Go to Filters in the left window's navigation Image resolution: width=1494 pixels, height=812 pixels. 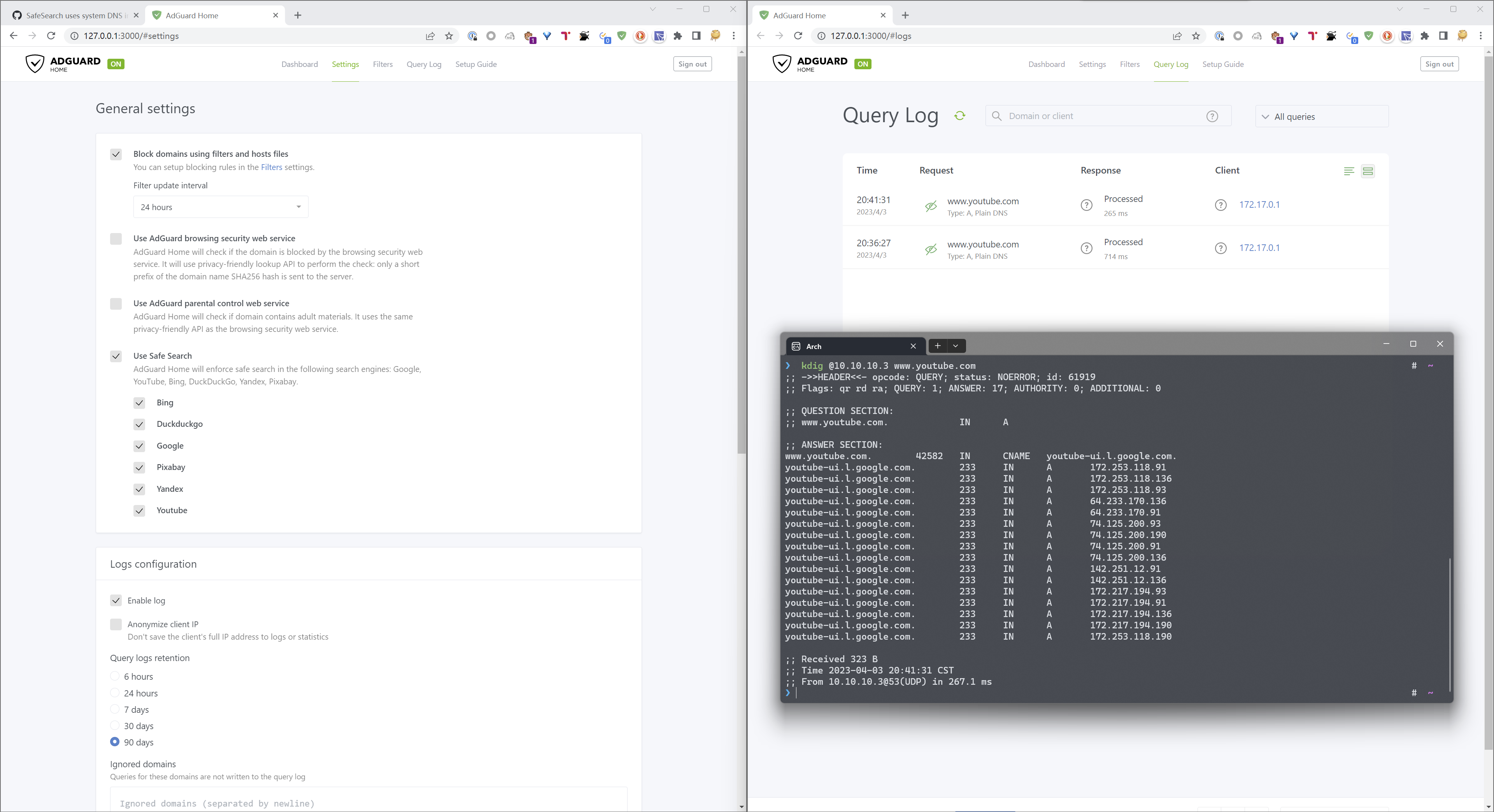pos(382,64)
